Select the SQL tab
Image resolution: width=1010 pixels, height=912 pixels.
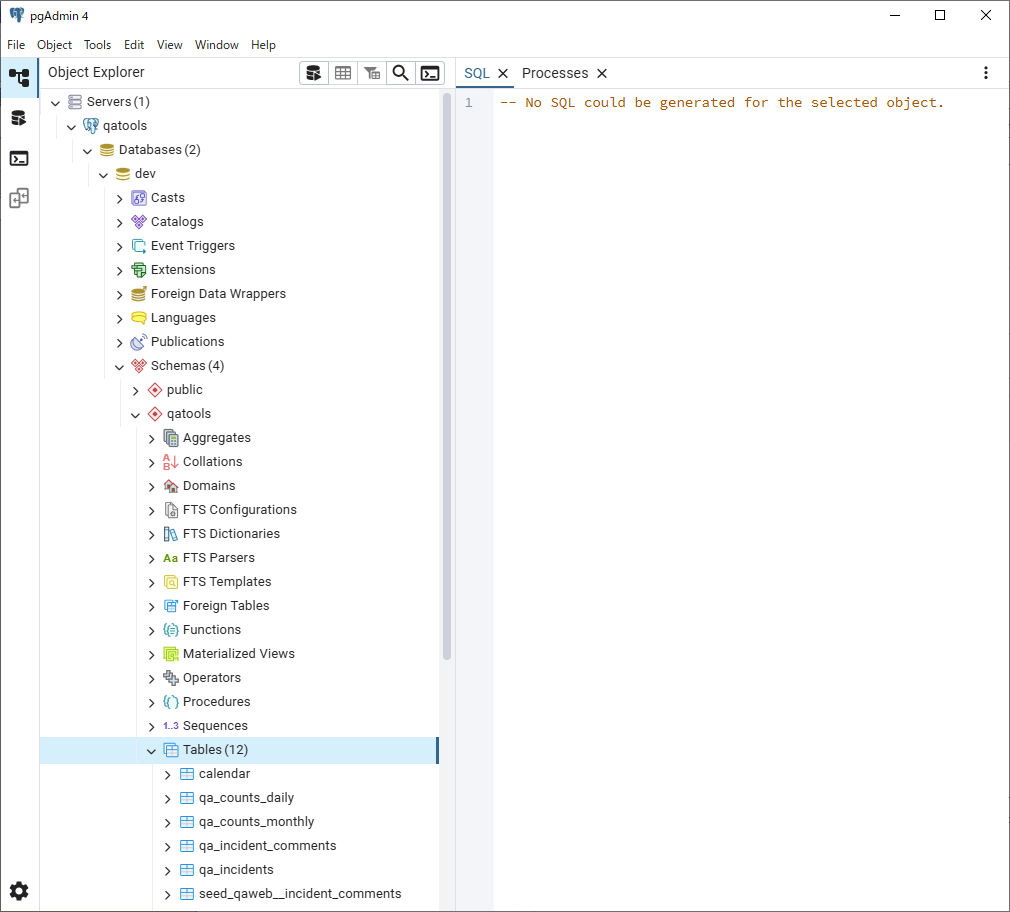pyautogui.click(x=477, y=73)
